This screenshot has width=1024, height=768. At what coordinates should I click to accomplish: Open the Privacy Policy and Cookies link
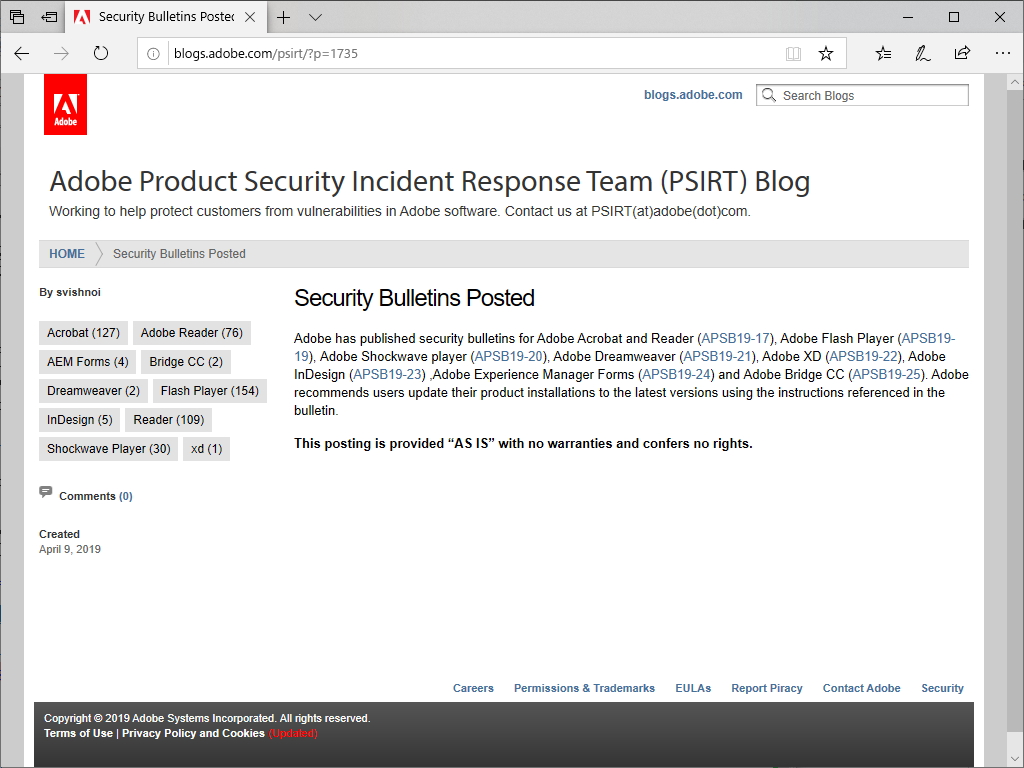[x=193, y=733]
